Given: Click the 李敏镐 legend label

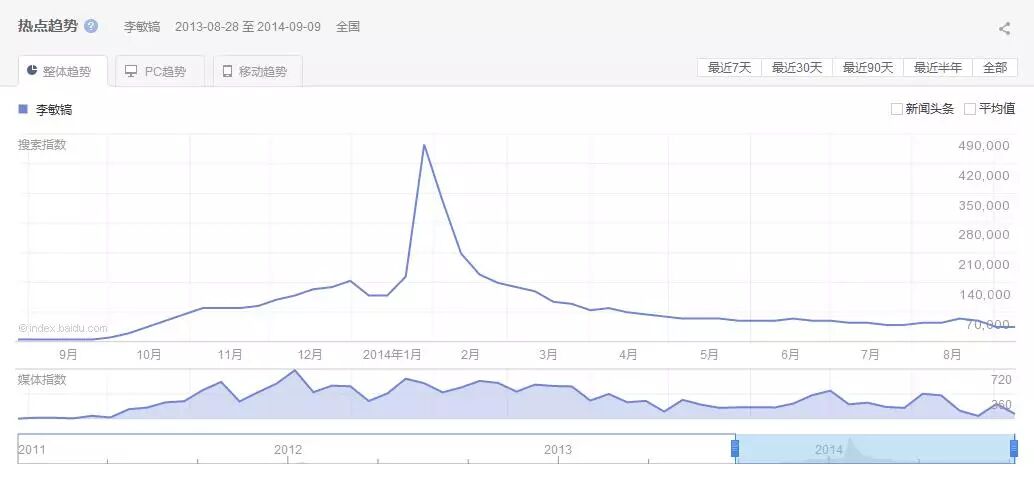Looking at the screenshot, I should 54,110.
